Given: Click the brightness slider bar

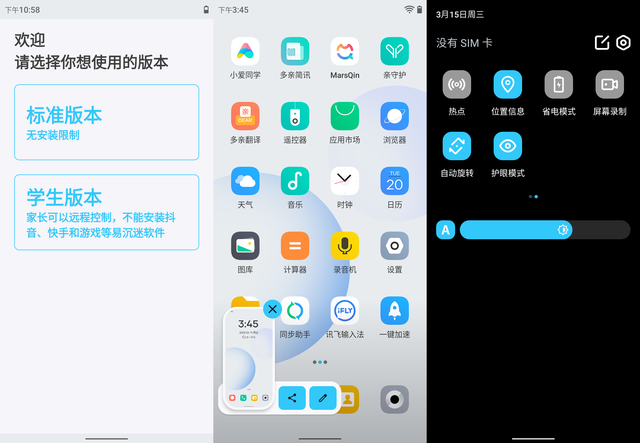Looking at the screenshot, I should pyautogui.click(x=545, y=230).
